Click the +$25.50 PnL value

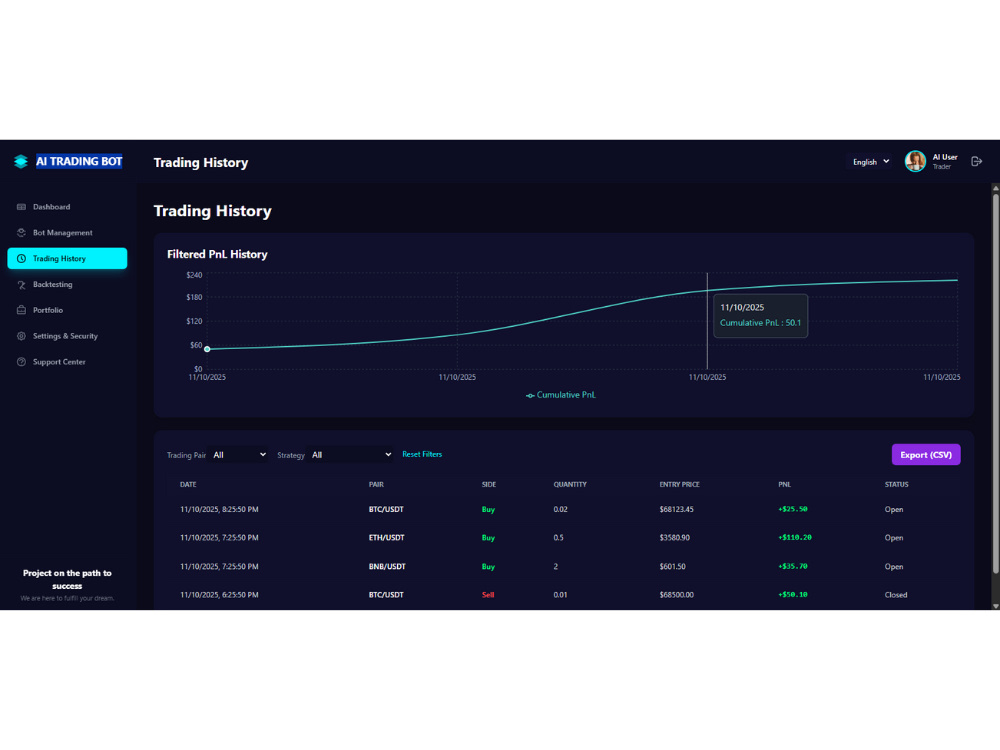(x=793, y=509)
